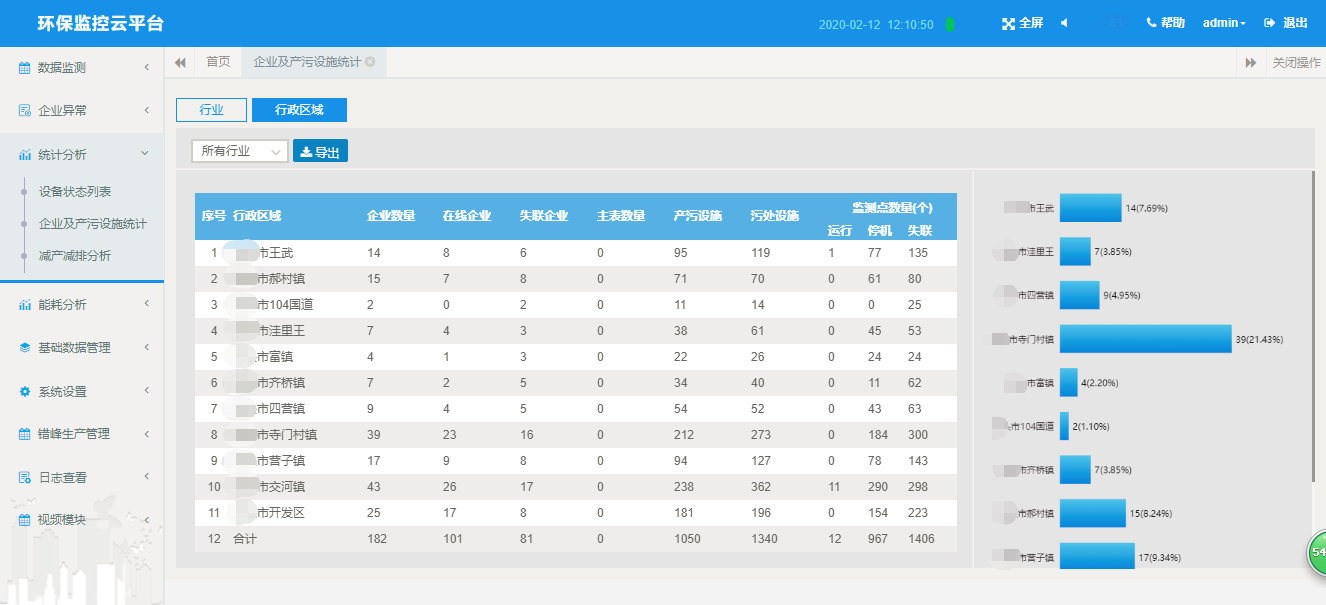Click the chart panel vertical scrollbar
This screenshot has width=1326, height=605.
[x=1314, y=340]
